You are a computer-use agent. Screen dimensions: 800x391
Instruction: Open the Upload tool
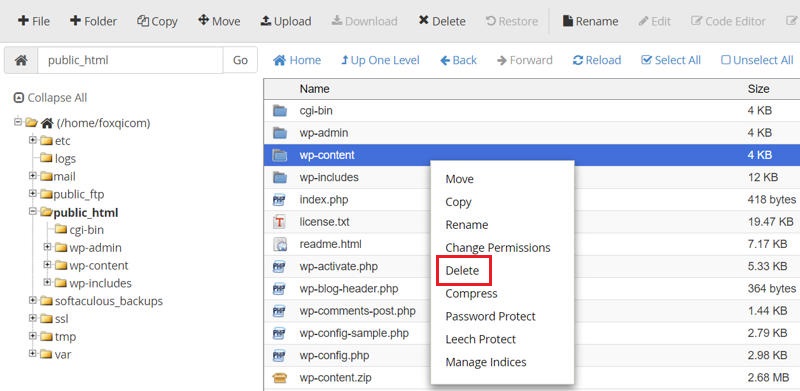pyautogui.click(x=286, y=21)
